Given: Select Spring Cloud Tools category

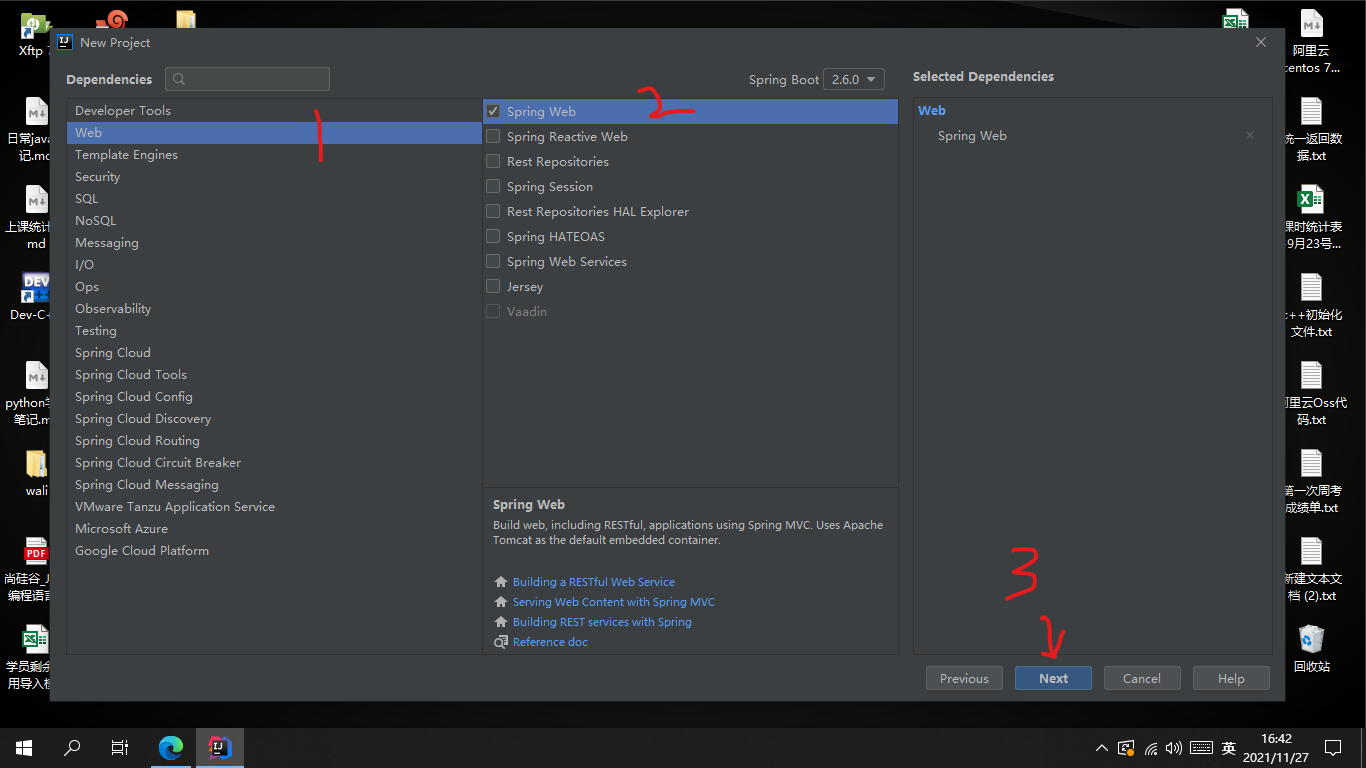Looking at the screenshot, I should pyautogui.click(x=274, y=374).
